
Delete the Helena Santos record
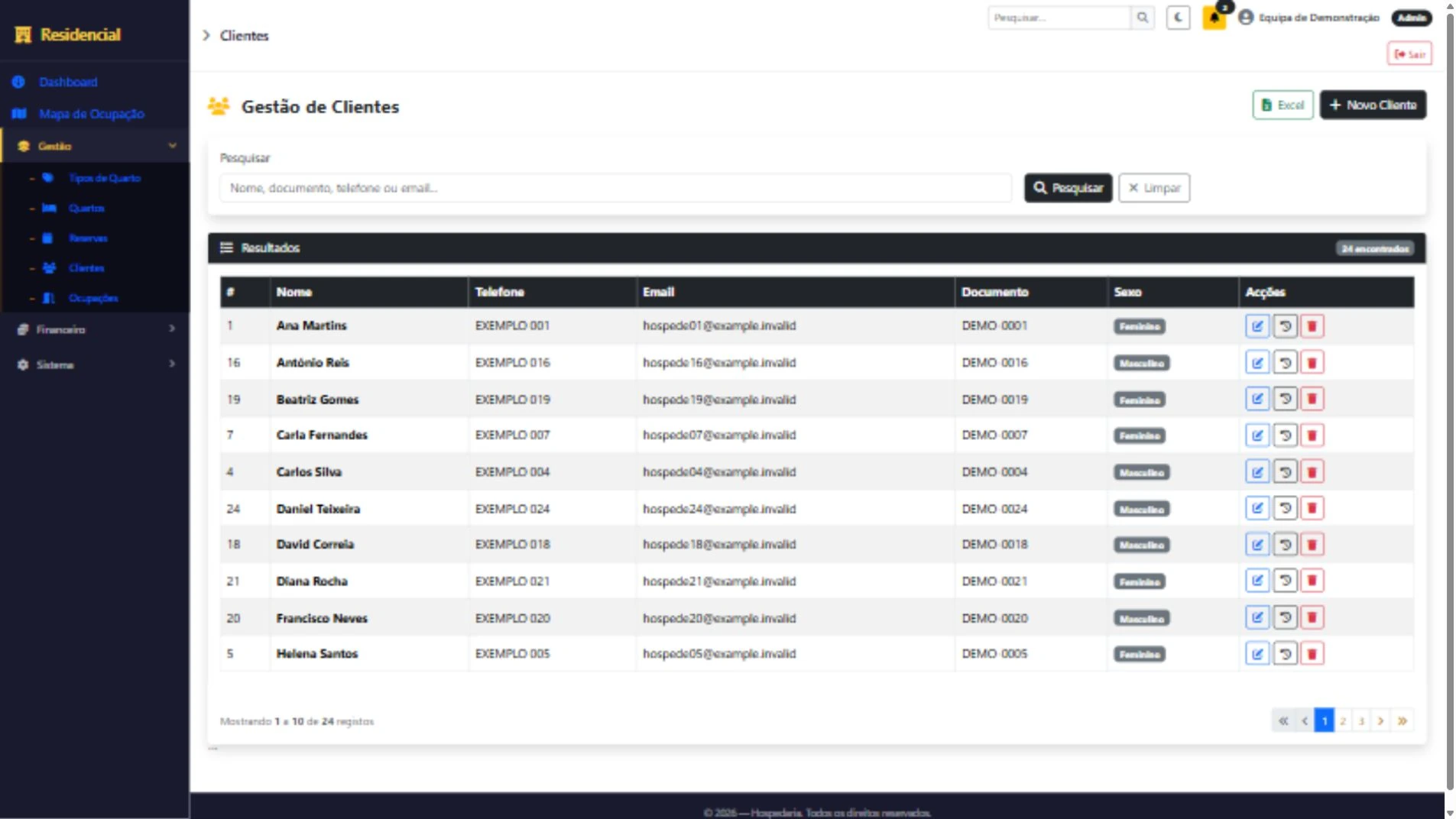point(1312,654)
